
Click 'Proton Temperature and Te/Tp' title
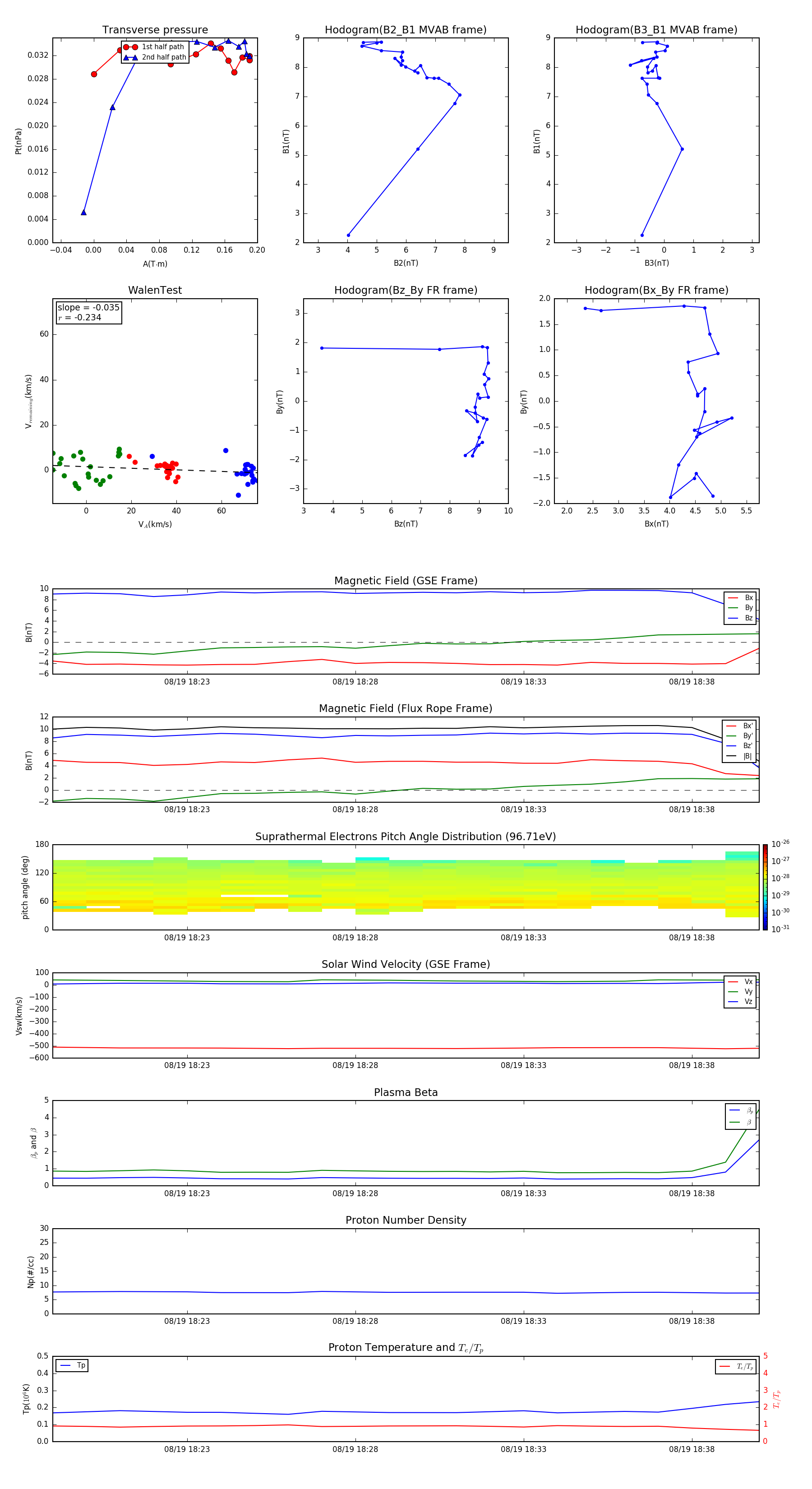click(x=406, y=1348)
